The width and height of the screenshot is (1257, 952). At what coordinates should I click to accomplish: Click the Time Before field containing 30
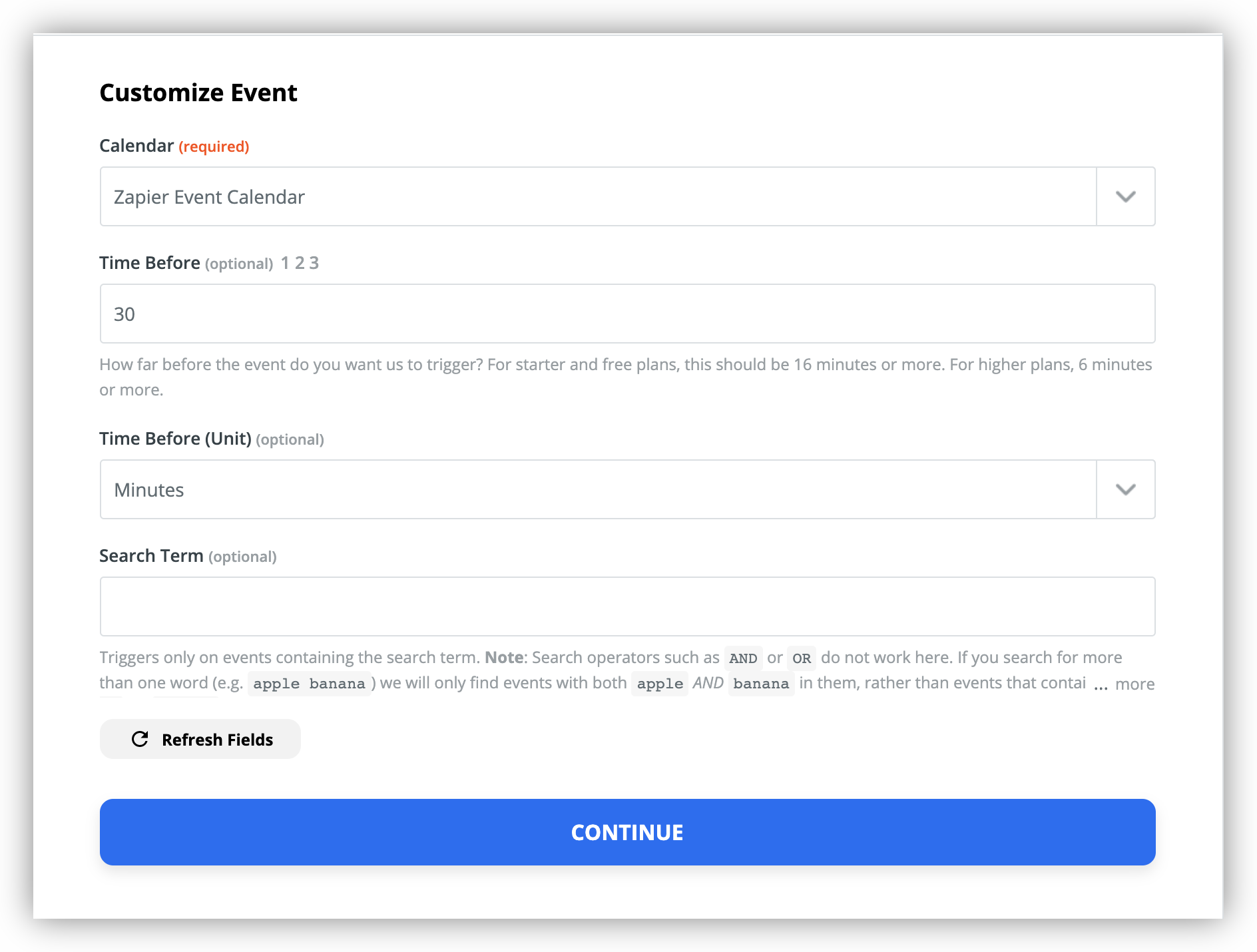click(x=627, y=314)
